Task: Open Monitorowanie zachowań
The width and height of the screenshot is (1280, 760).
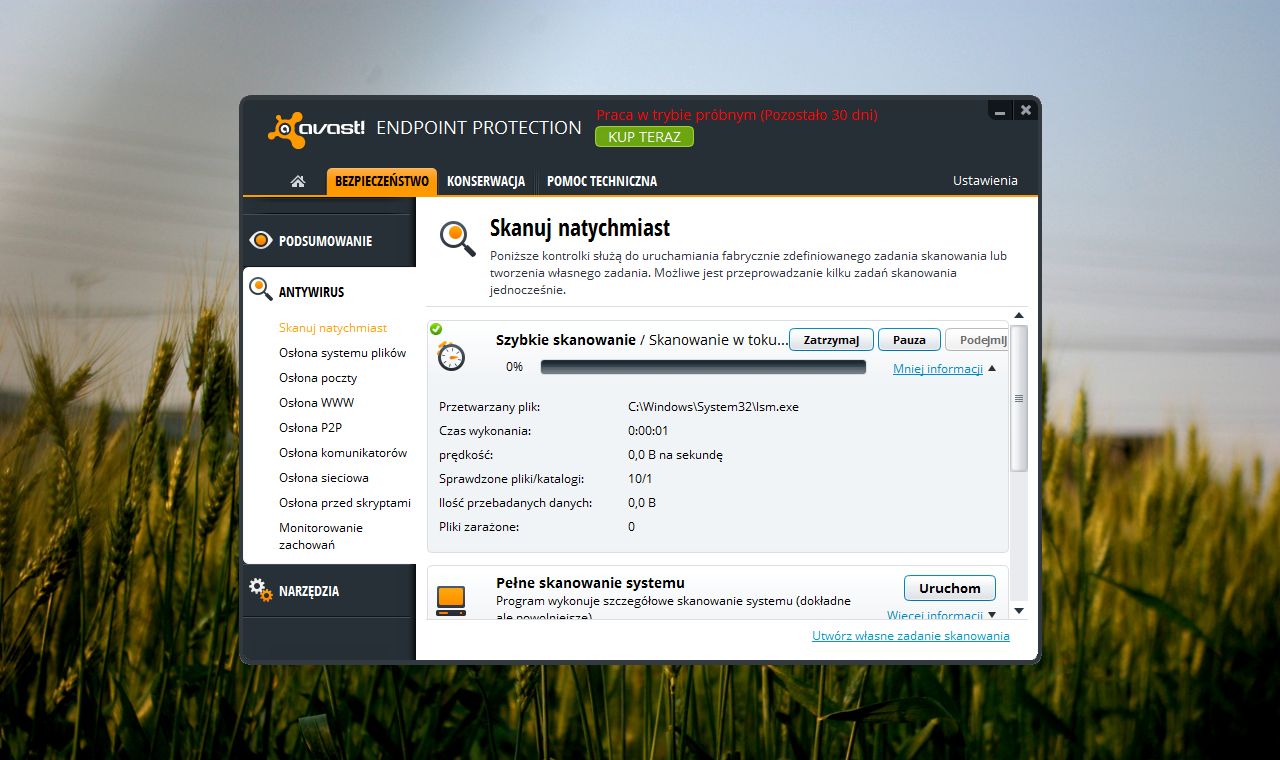Action: pyautogui.click(x=321, y=536)
